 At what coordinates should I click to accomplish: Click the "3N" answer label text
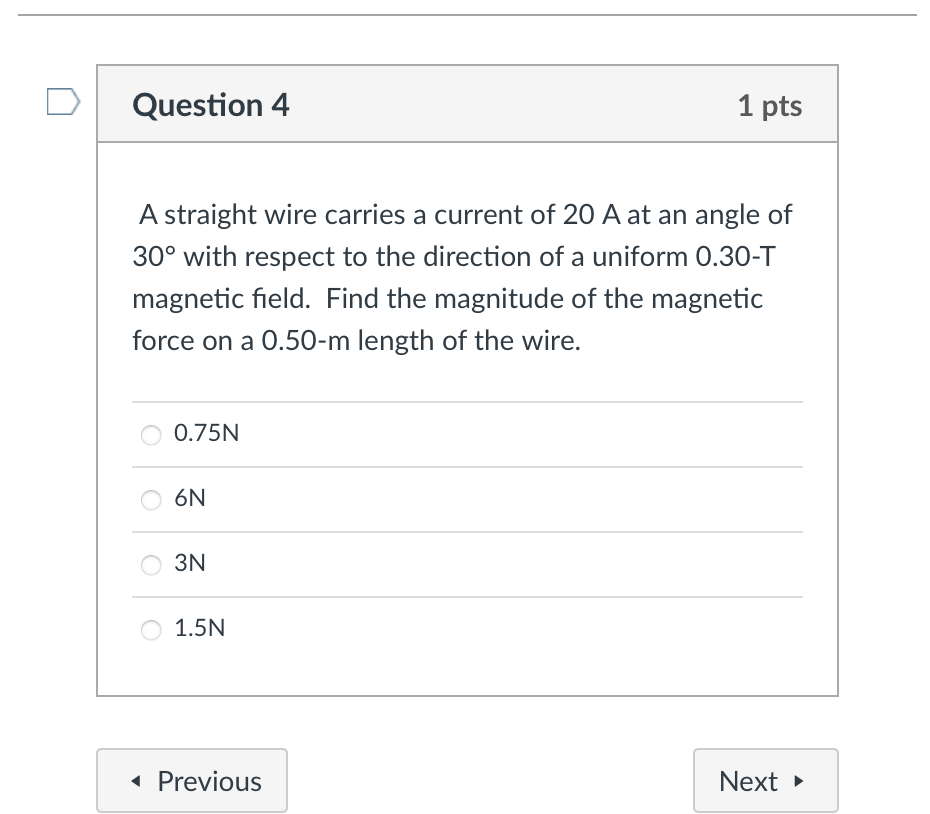point(190,564)
